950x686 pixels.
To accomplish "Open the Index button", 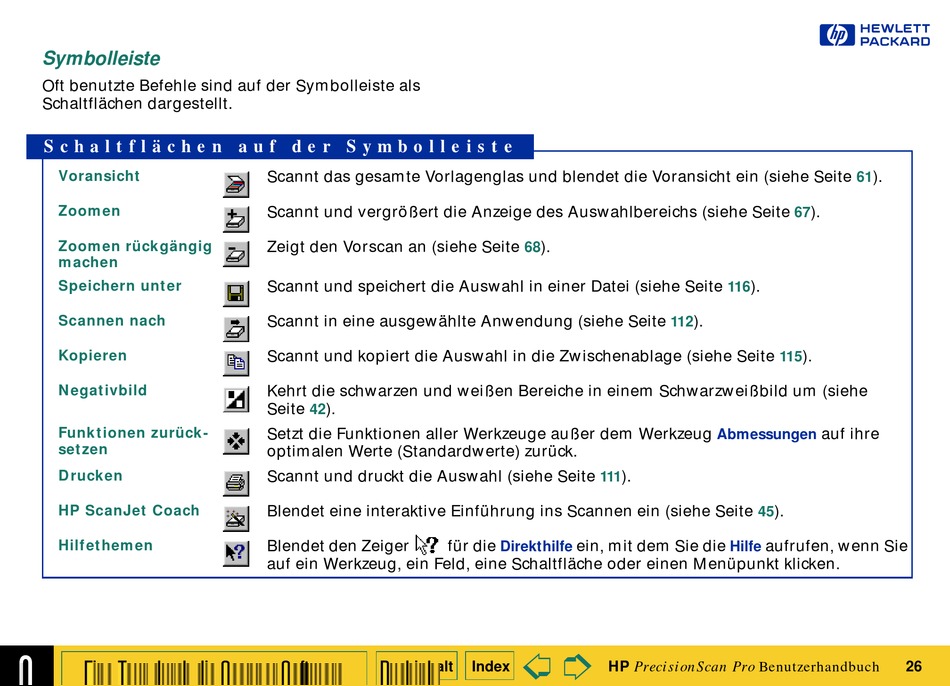I will pyautogui.click(x=490, y=667).
